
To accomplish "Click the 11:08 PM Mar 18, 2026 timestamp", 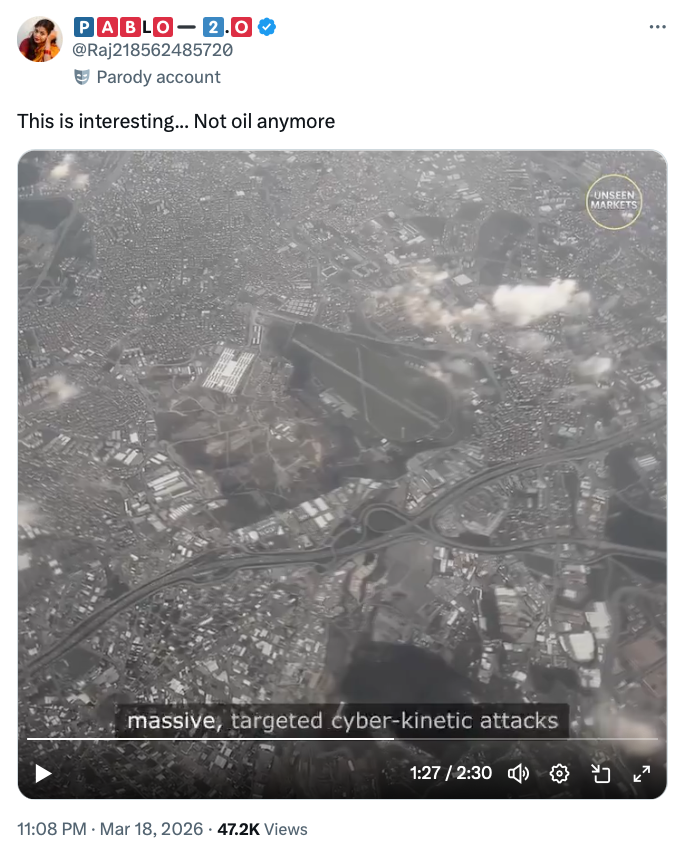I will [110, 829].
